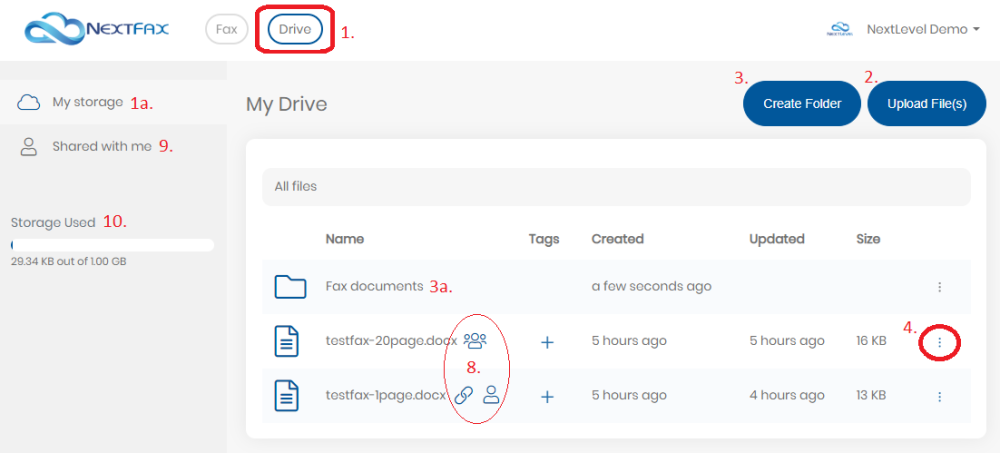Expand the NextLevel Demo account dropdown

(923, 29)
